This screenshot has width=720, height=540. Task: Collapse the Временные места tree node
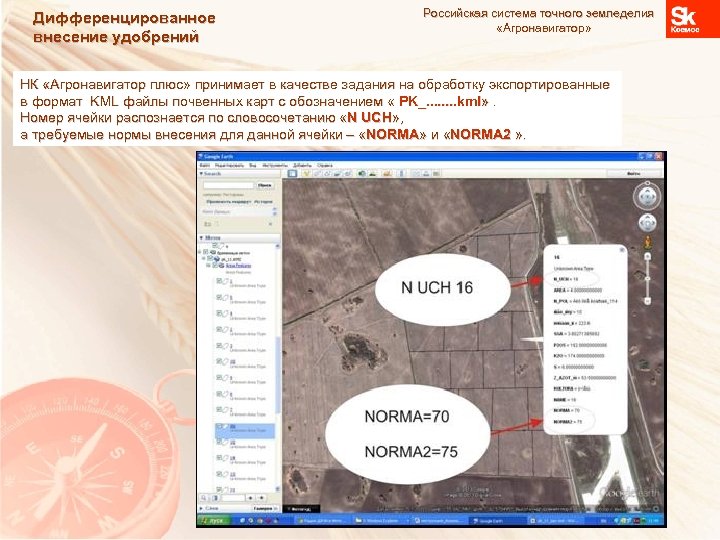200,253
